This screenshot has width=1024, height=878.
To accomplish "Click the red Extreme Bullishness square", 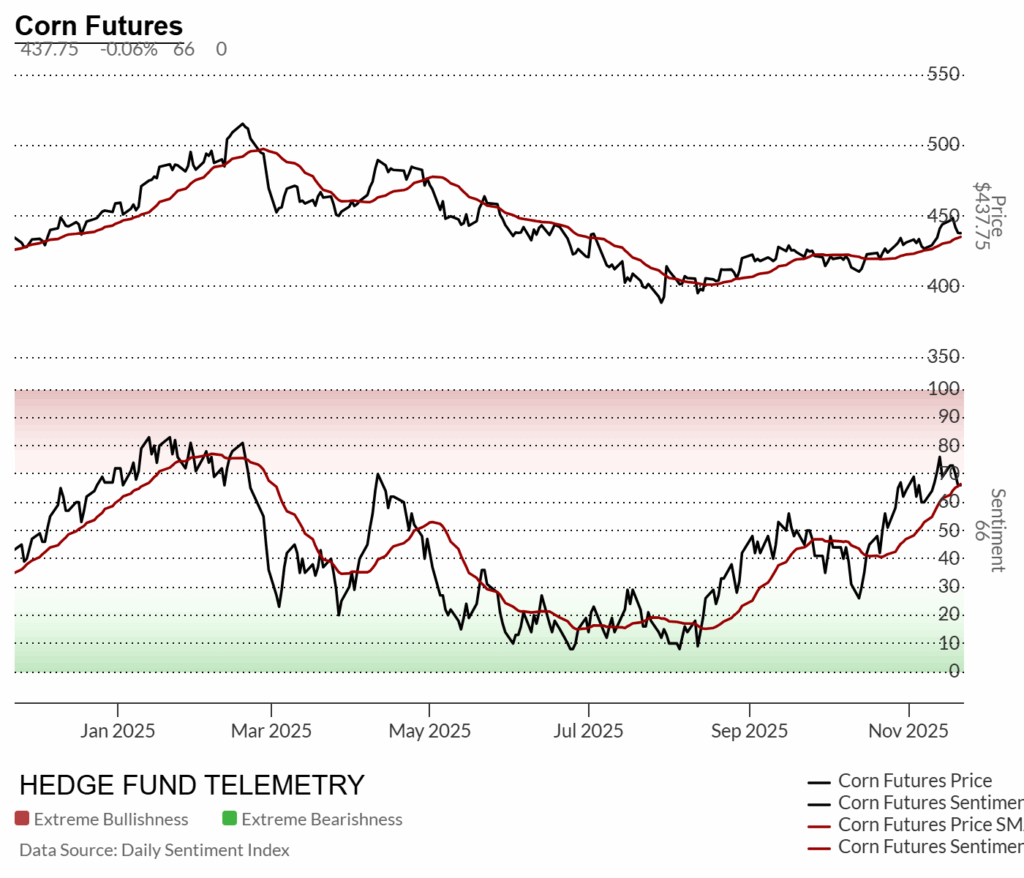I will [22, 819].
